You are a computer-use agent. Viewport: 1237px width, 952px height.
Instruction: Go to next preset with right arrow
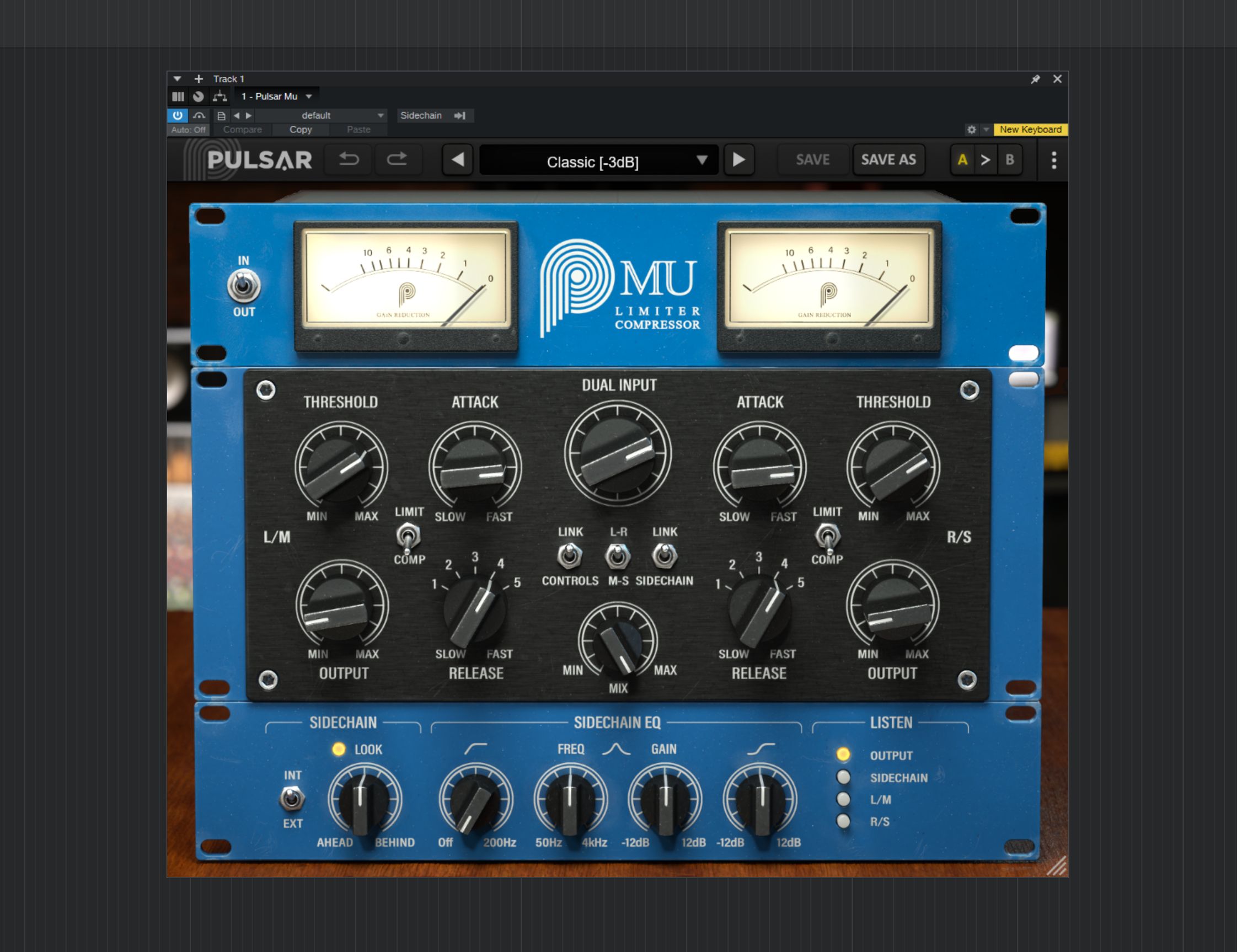tap(738, 160)
